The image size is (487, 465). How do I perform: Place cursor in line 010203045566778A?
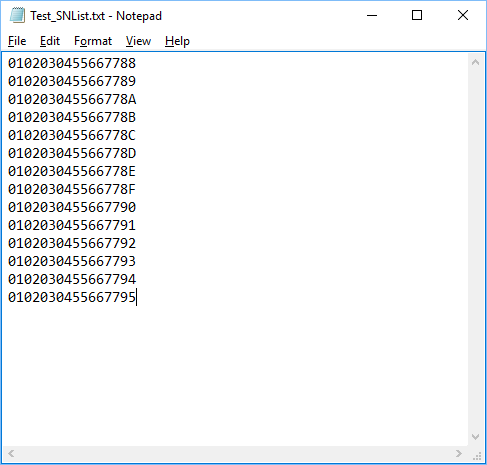(72, 99)
